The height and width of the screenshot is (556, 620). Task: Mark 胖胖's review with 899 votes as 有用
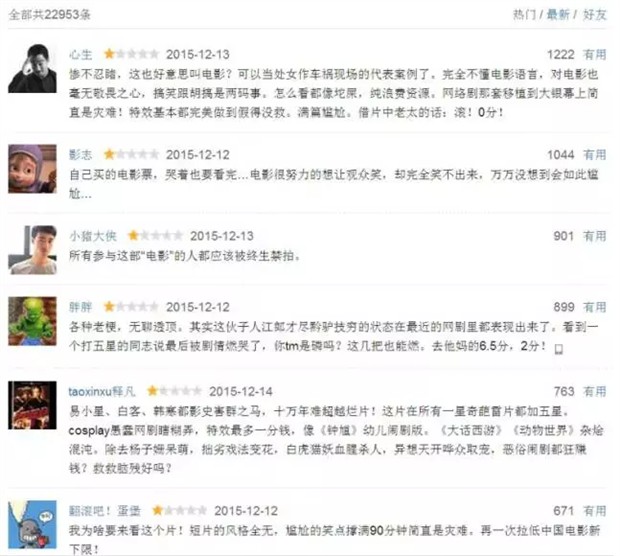tap(595, 307)
